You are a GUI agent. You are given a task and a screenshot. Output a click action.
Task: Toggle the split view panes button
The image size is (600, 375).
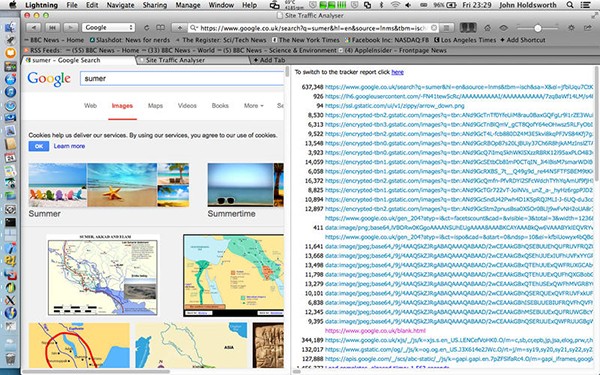[468, 28]
